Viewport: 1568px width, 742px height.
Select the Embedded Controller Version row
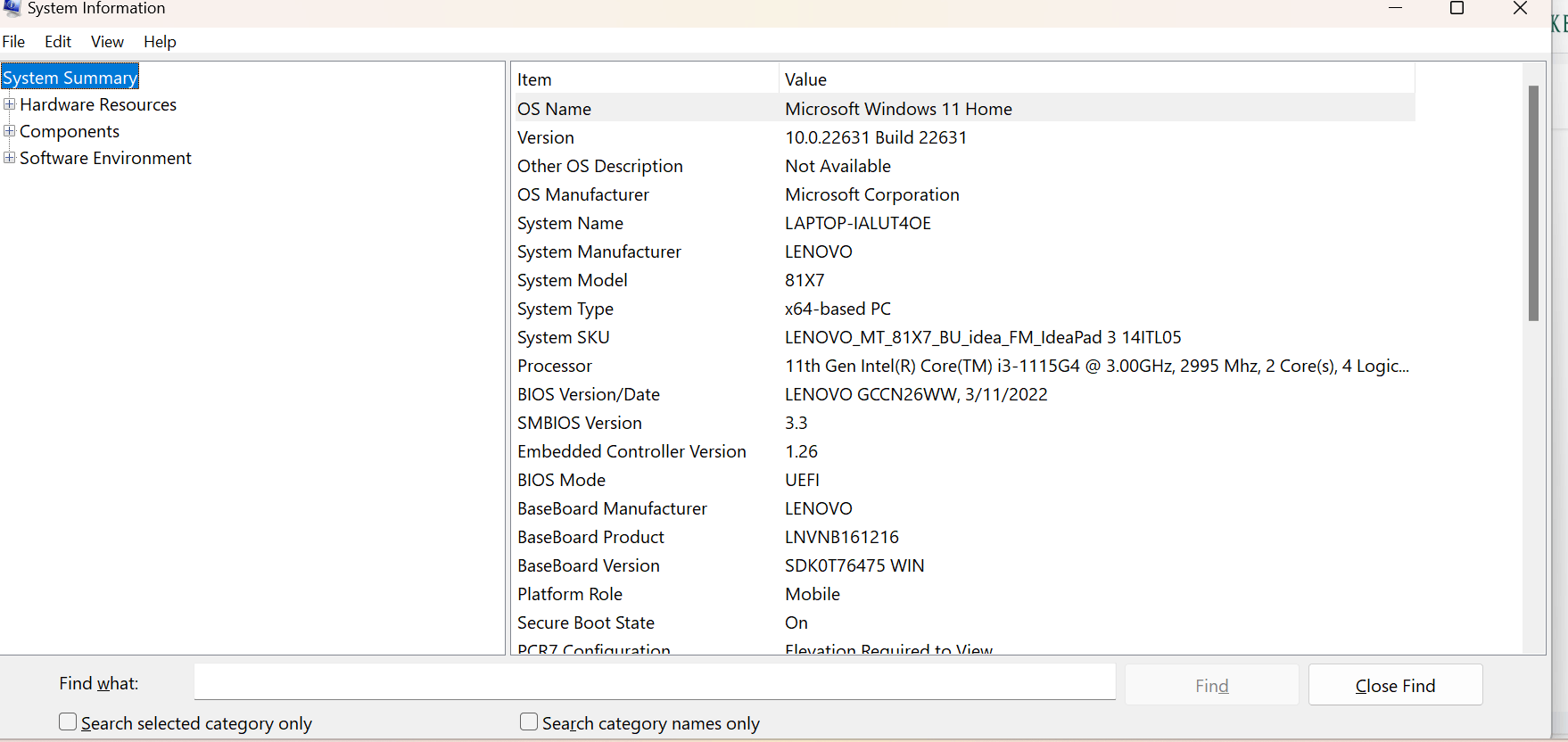click(x=964, y=451)
